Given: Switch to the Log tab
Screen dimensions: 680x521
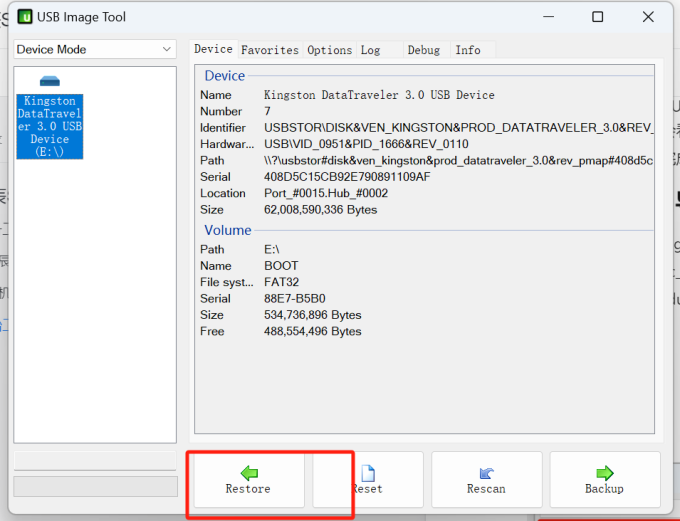Looking at the screenshot, I should pyautogui.click(x=370, y=49).
